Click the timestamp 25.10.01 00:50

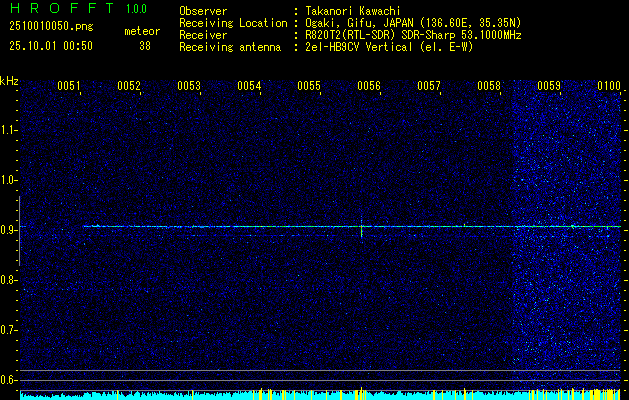coord(51,46)
